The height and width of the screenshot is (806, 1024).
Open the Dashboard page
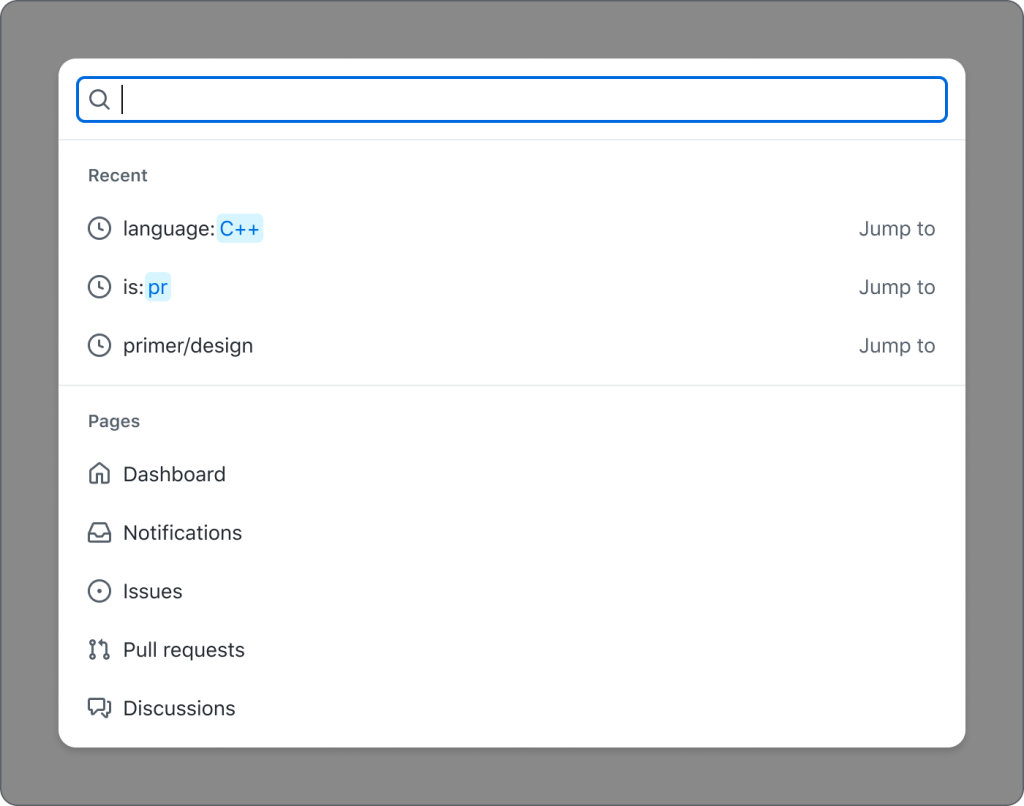click(x=174, y=474)
